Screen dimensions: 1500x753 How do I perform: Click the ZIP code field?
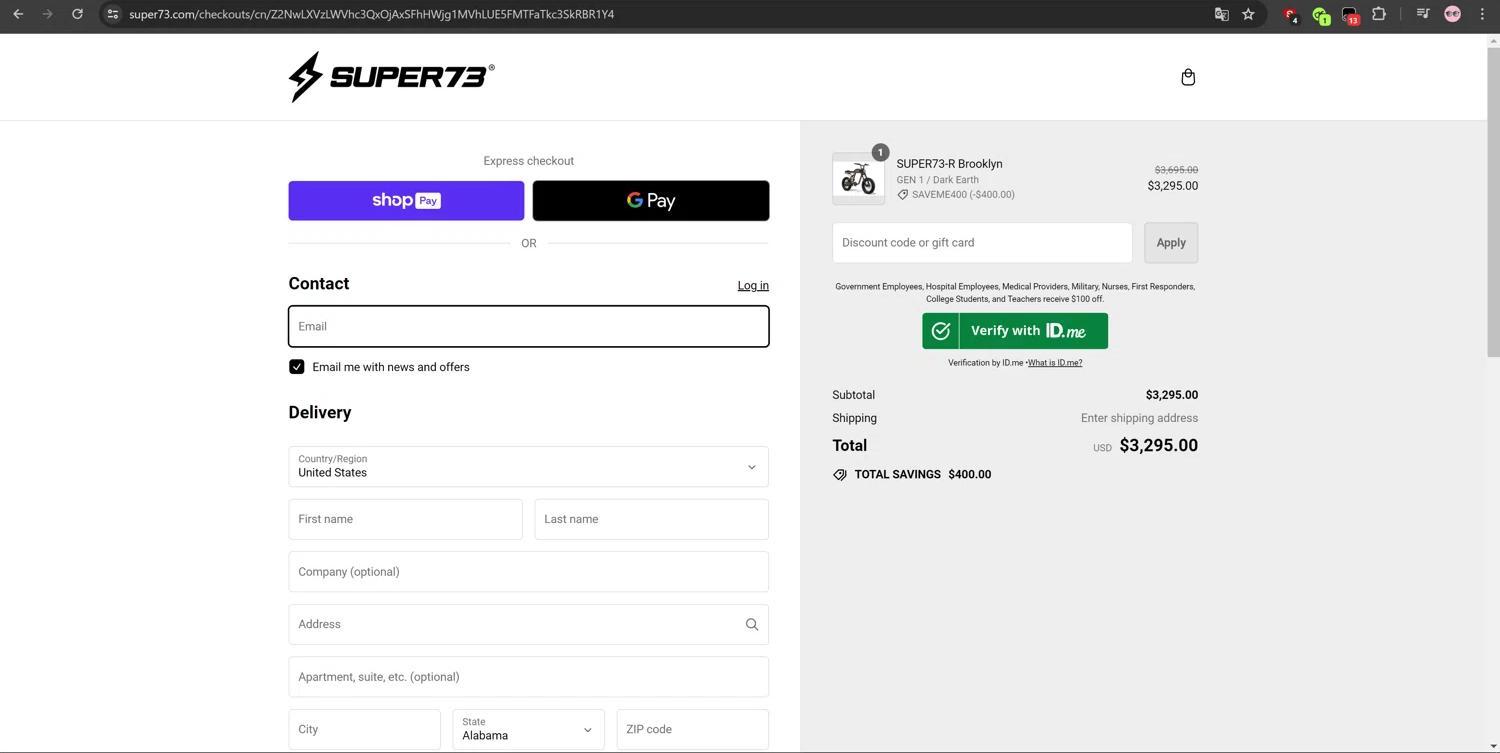[x=692, y=730]
